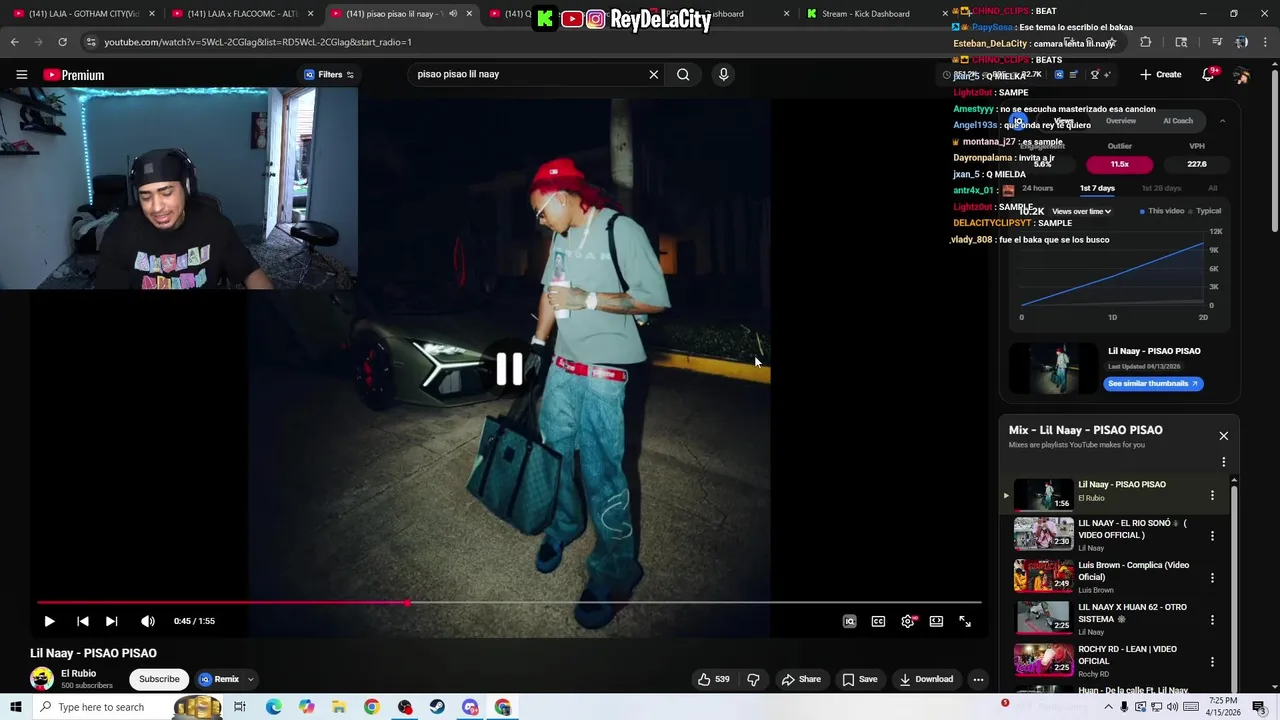
Task: Play the video from control bar
Action: [49, 621]
